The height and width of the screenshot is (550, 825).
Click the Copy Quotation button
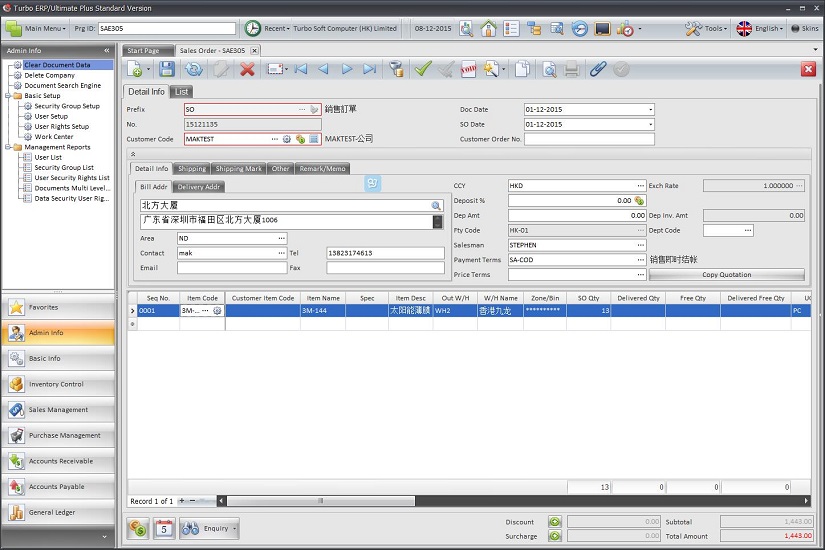[x=726, y=275]
